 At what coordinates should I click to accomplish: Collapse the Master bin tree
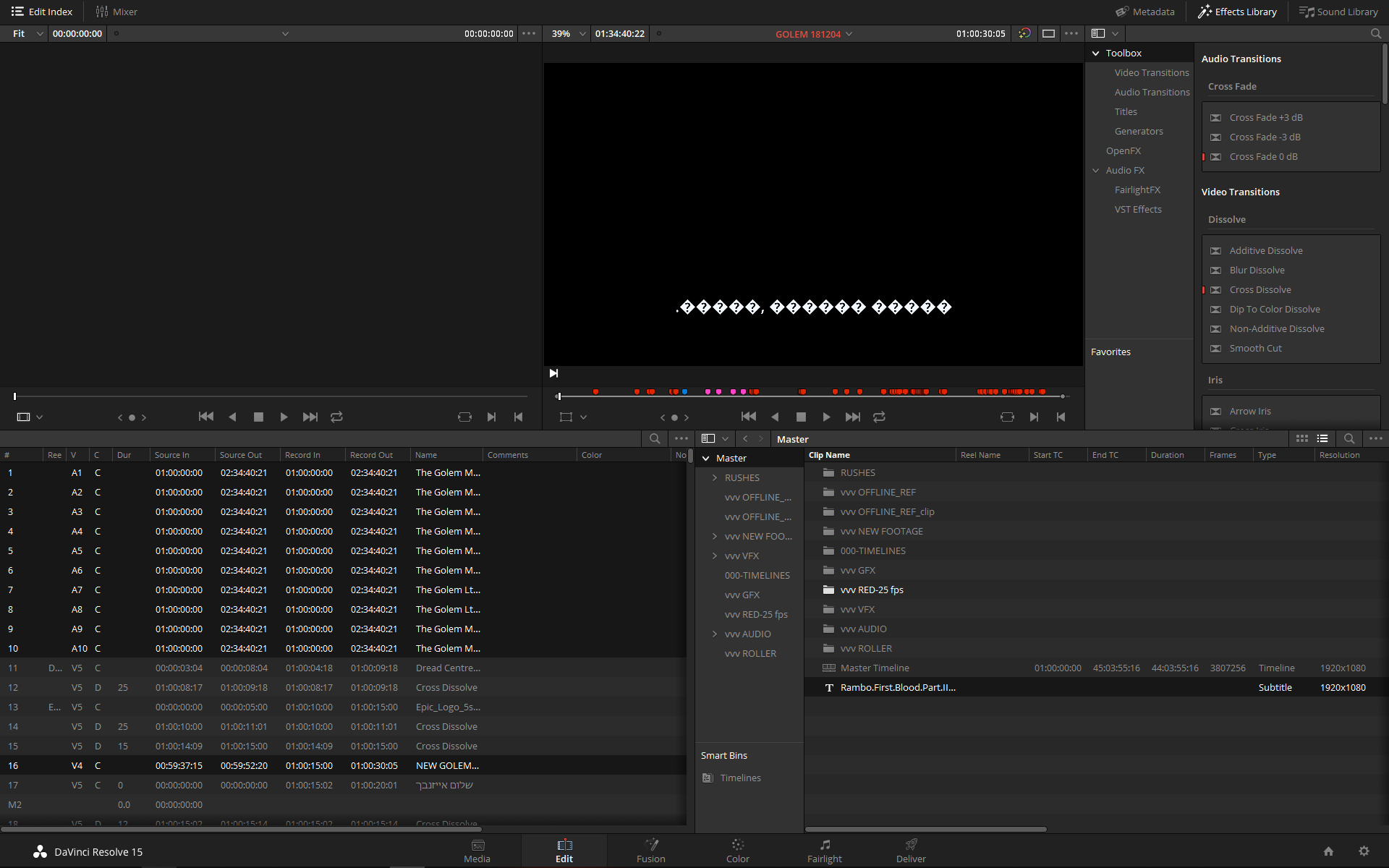pos(706,459)
